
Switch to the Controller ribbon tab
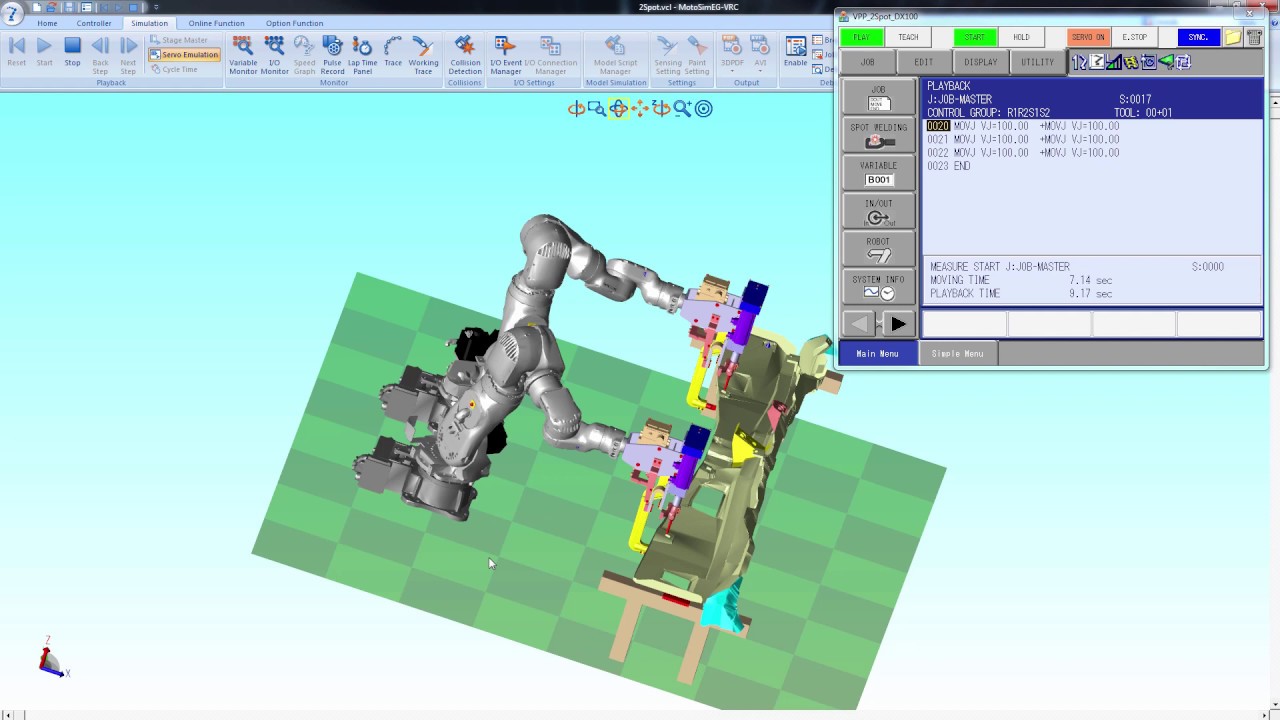click(94, 23)
